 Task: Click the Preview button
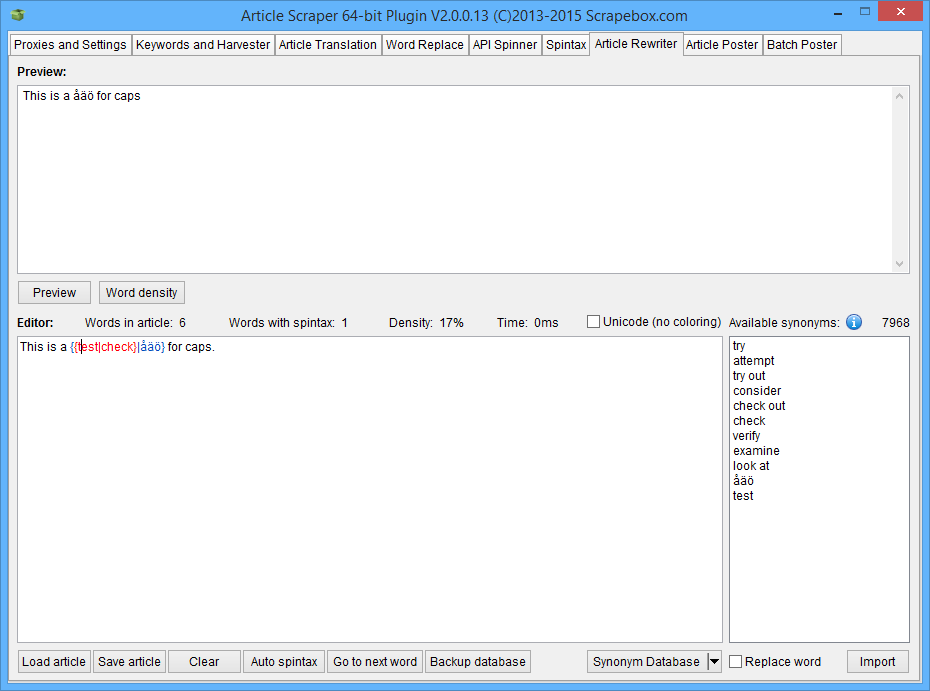(x=55, y=292)
